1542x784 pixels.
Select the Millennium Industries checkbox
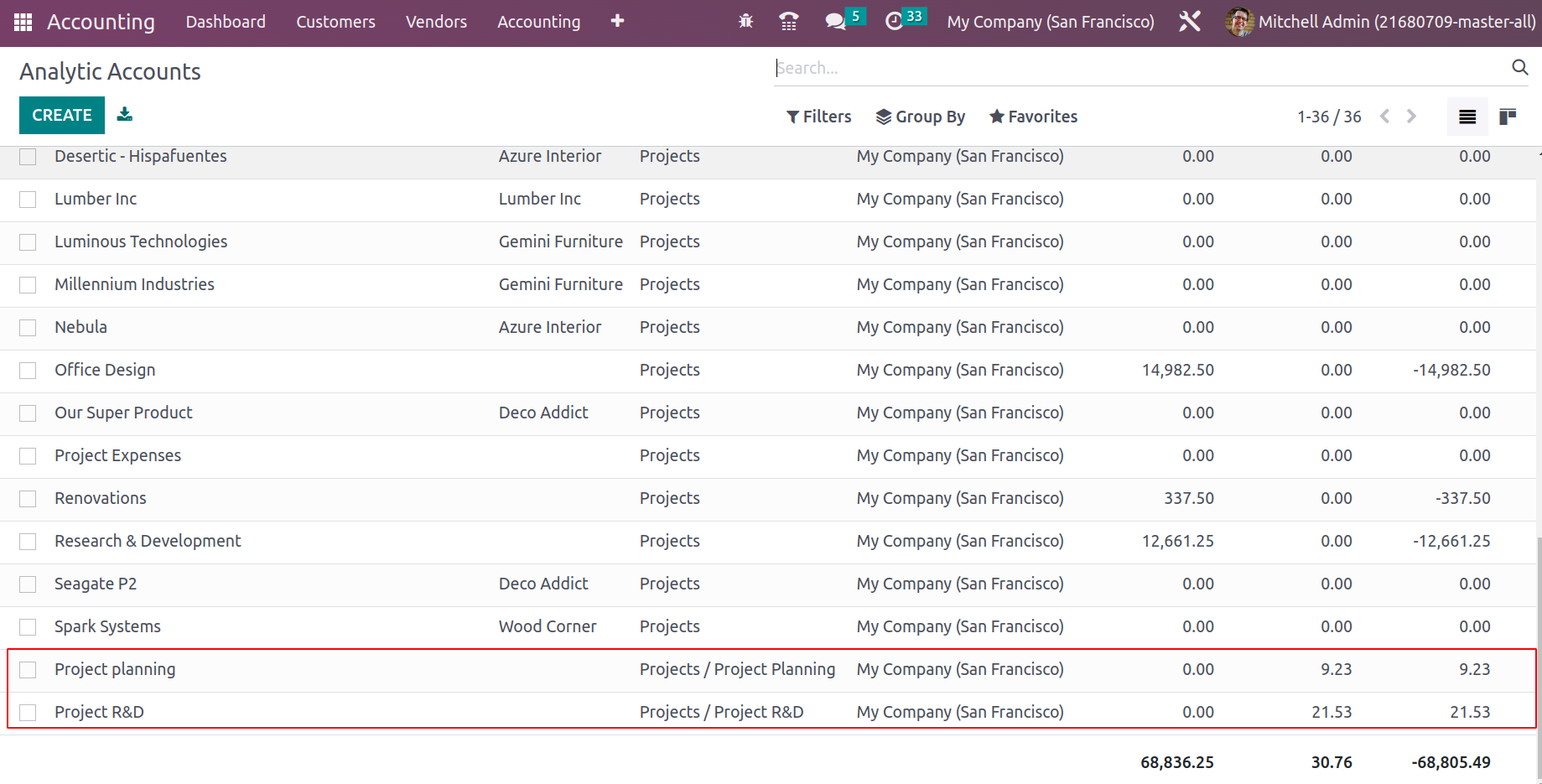28,285
